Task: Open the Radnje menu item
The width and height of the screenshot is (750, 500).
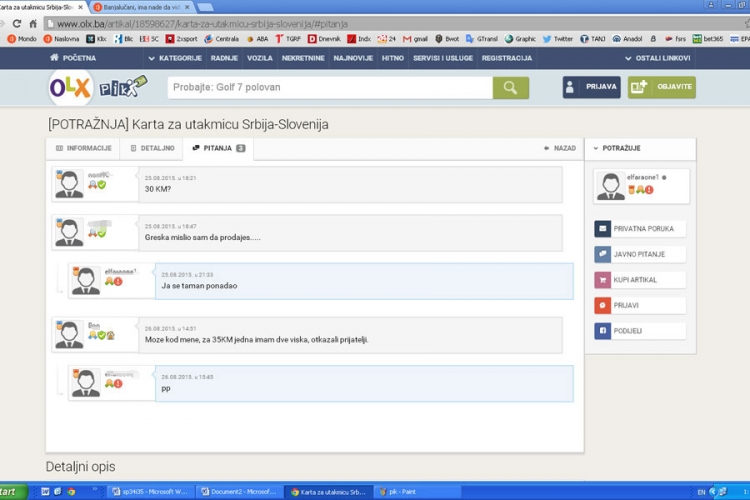Action: (224, 58)
